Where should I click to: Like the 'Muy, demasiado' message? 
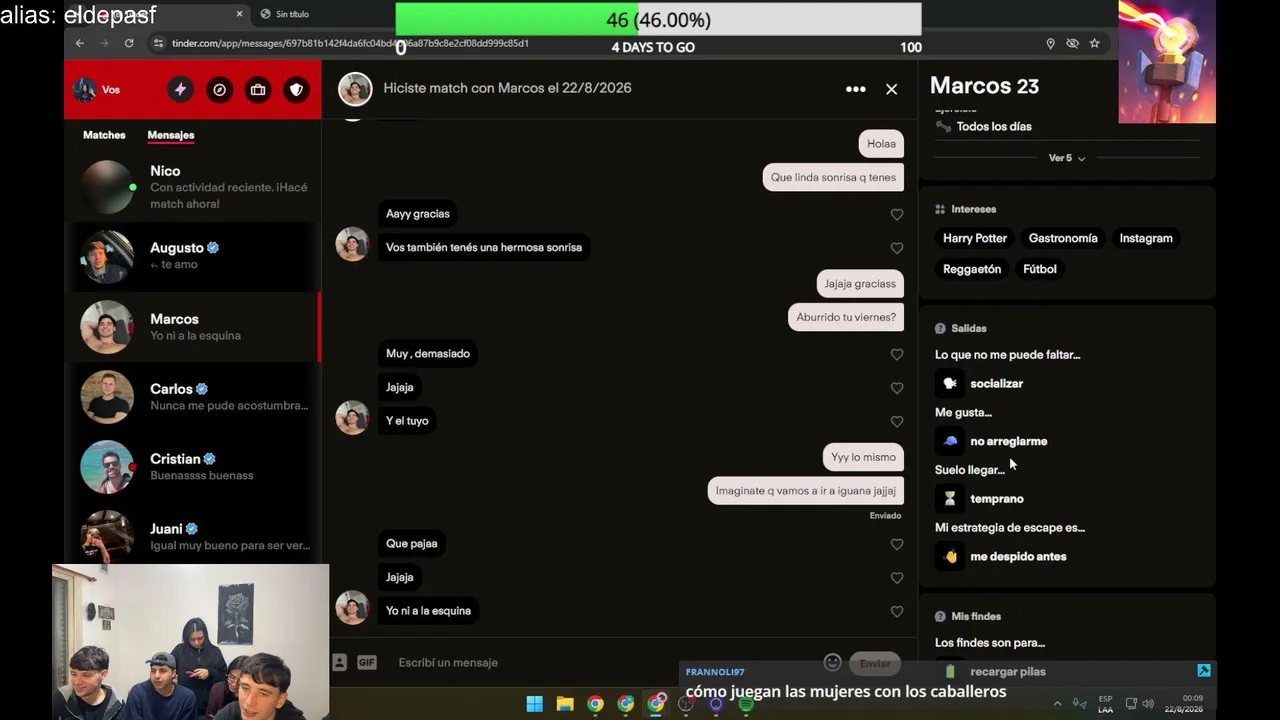897,354
